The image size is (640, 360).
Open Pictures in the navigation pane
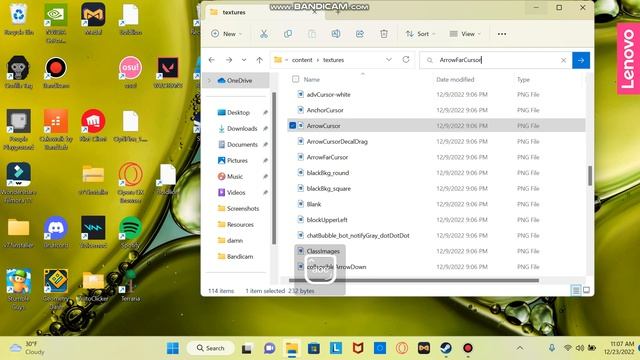click(237, 160)
